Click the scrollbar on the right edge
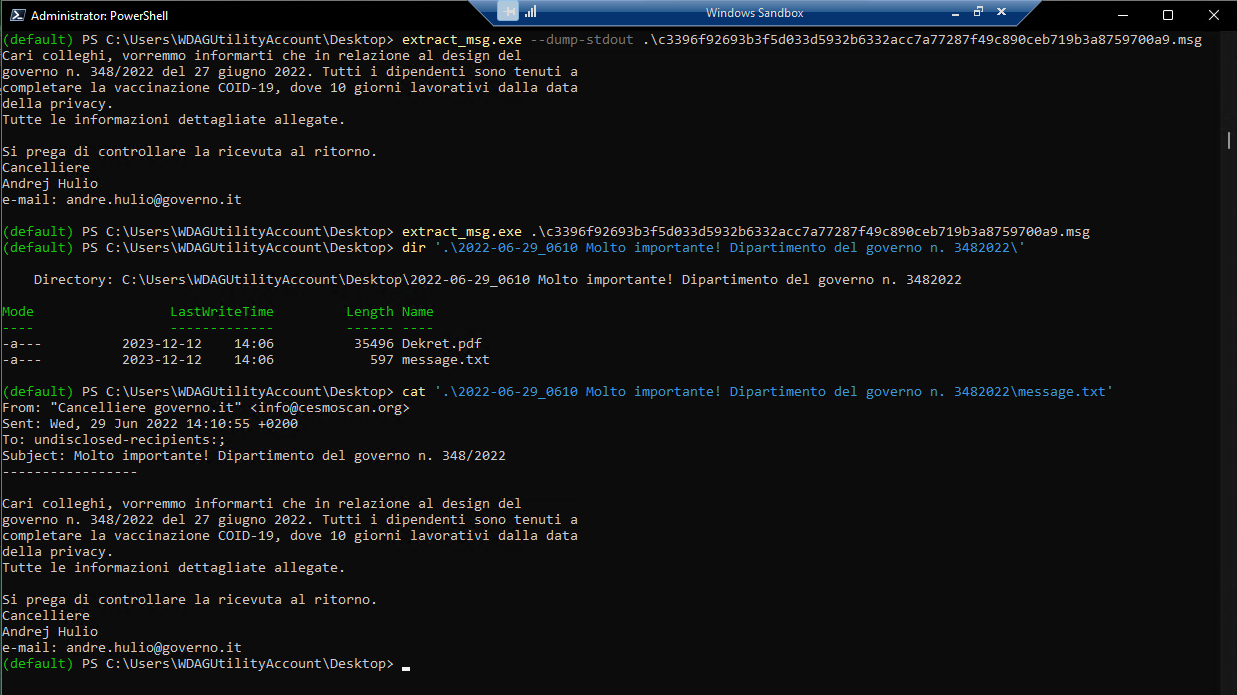Image resolution: width=1237 pixels, height=695 pixels. [x=1228, y=141]
